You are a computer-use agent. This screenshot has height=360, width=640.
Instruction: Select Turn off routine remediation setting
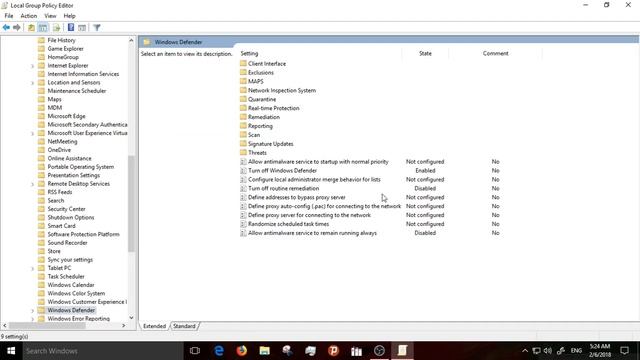(x=283, y=189)
